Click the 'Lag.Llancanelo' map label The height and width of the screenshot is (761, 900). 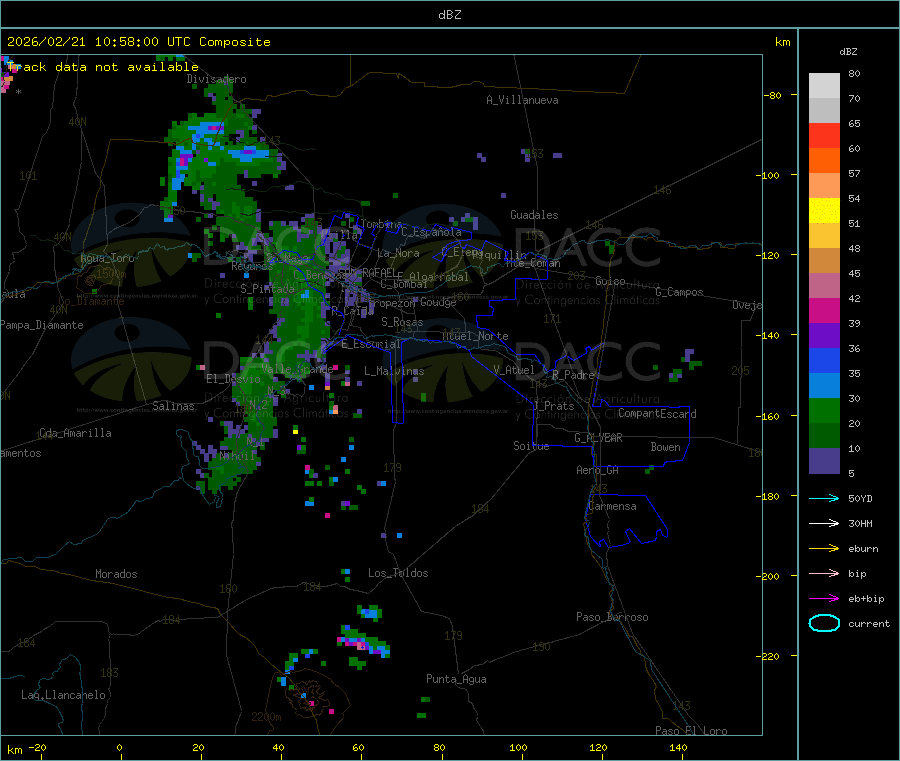click(63, 695)
